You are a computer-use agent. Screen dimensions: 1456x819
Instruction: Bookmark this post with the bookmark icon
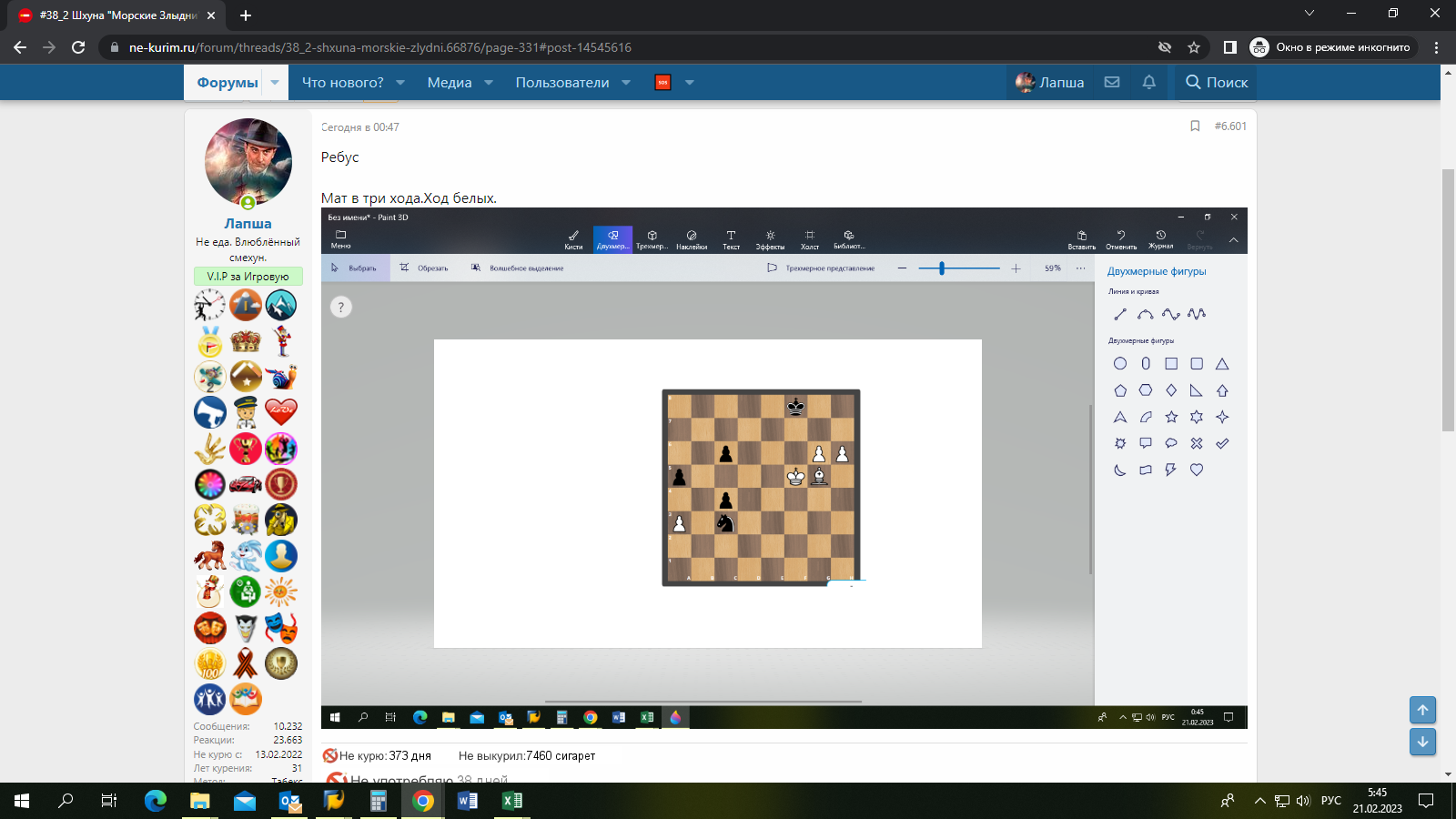[1195, 126]
